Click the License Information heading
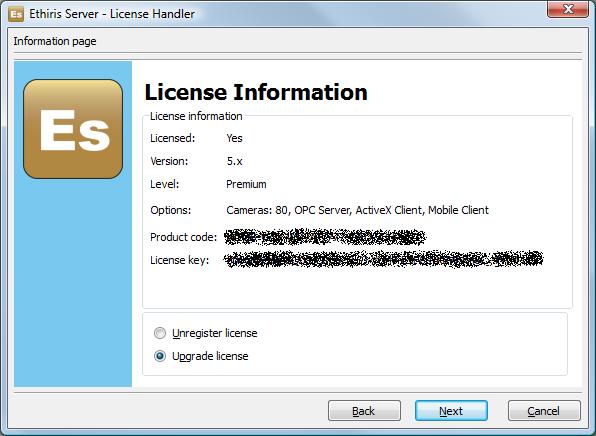This screenshot has width=596, height=436. [256, 92]
